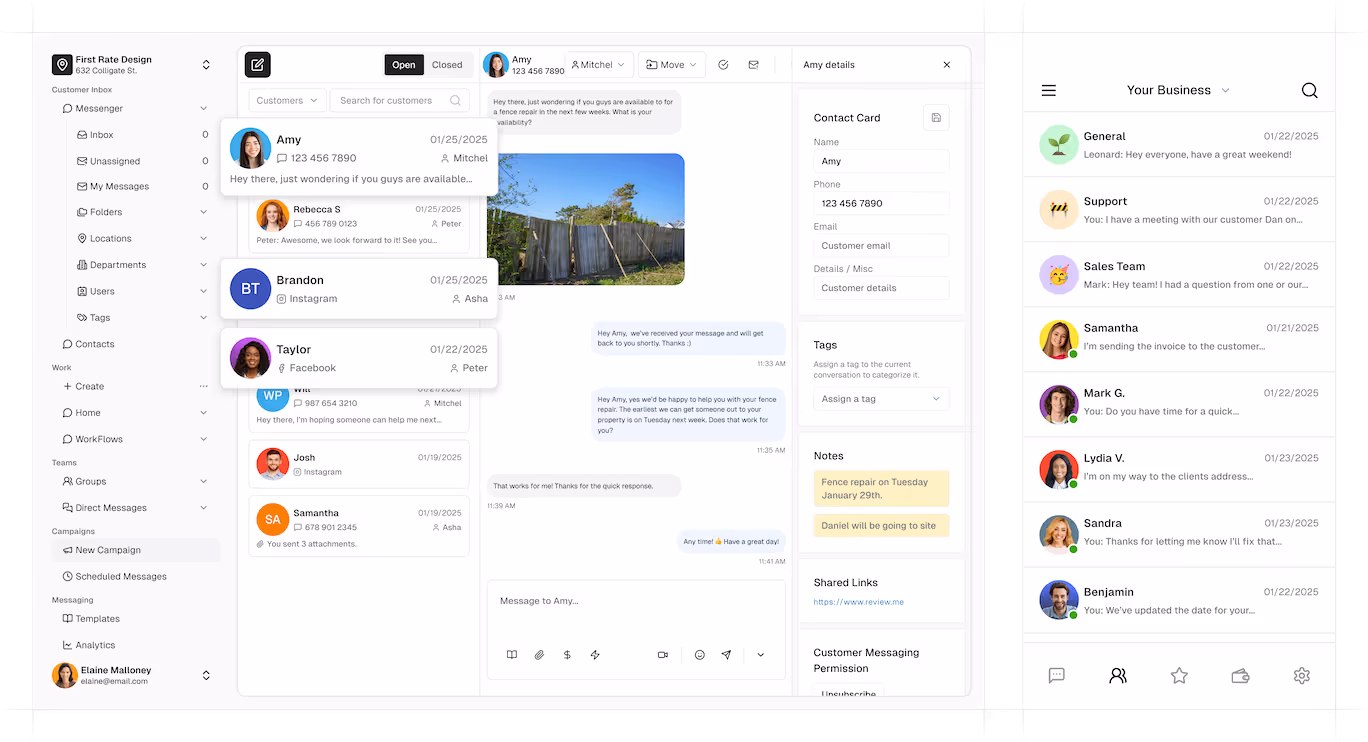This screenshot has height=742, width=1368.
Task: Click the Unsubscribe button
Action: [x=847, y=692]
